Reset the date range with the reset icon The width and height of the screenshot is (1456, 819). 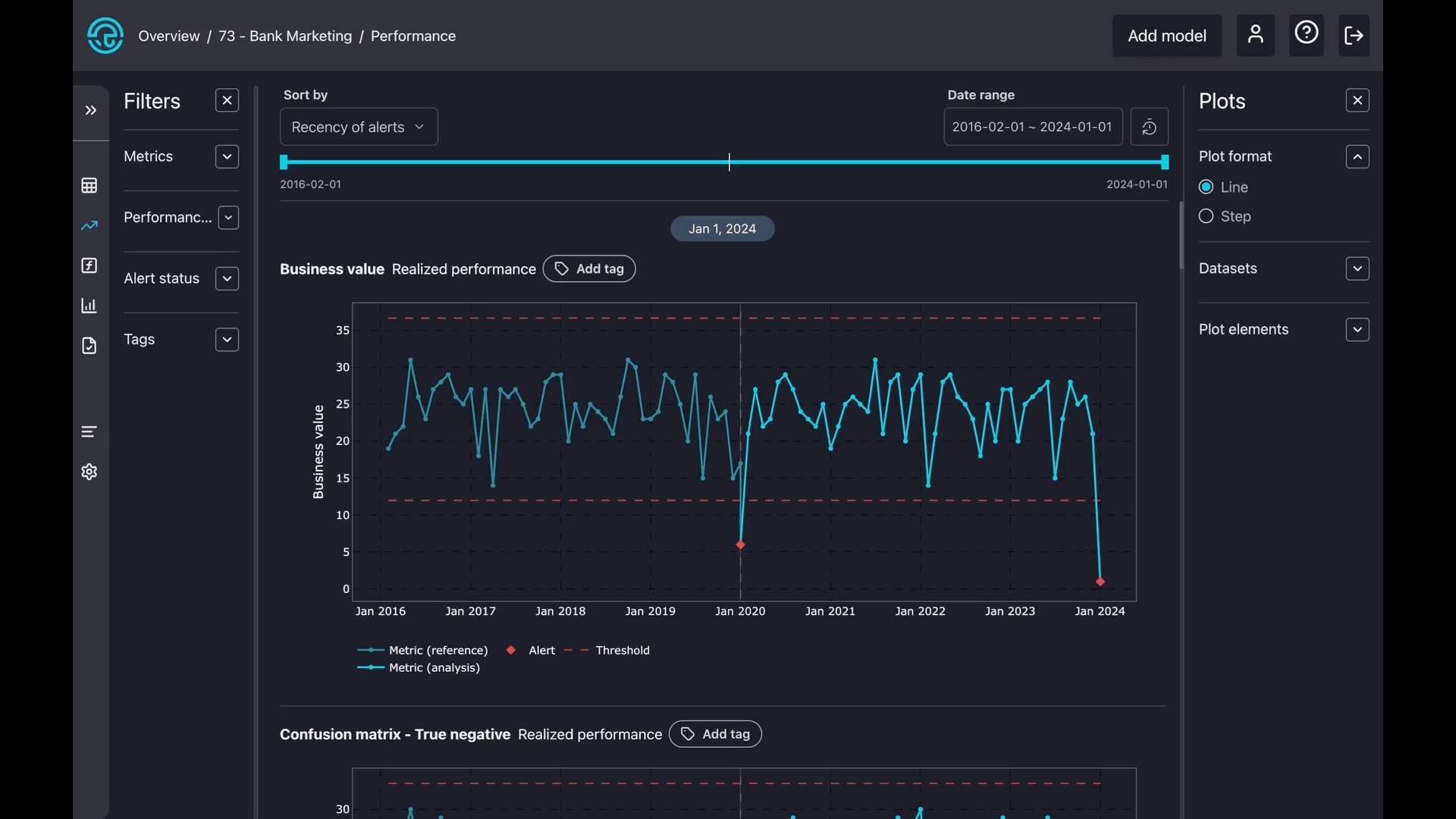coord(1149,127)
